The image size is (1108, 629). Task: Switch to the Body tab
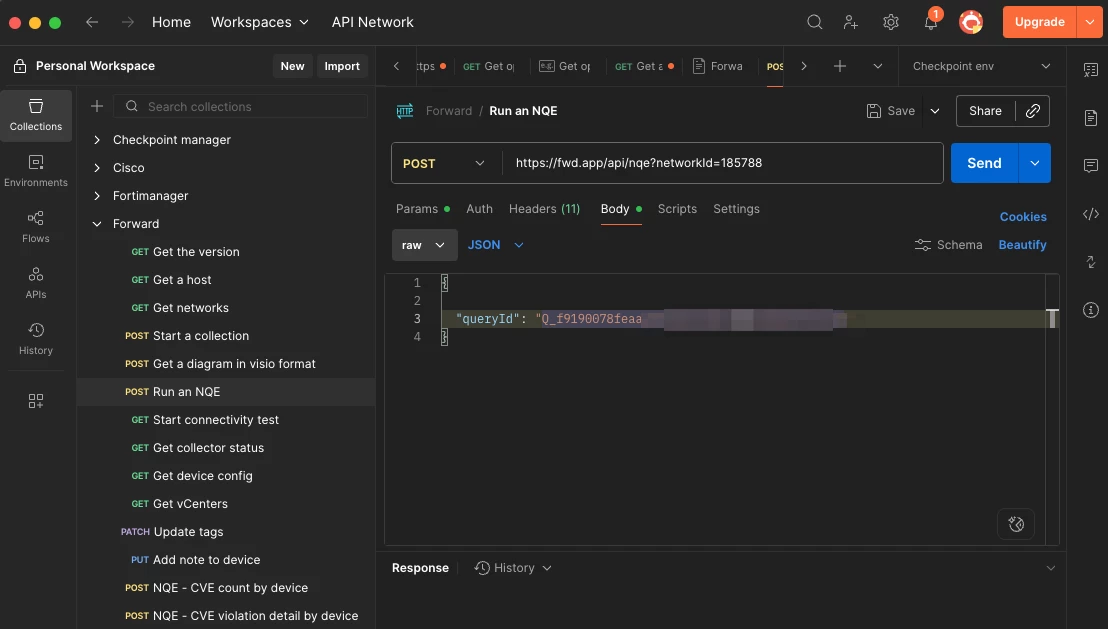[x=620, y=209]
